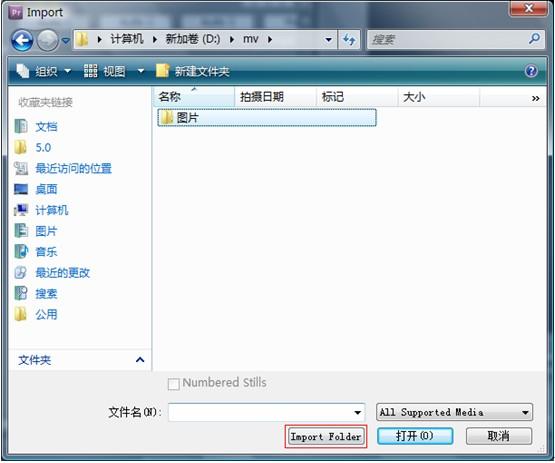Click the Import Folder button
The height and width of the screenshot is (463, 555).
[x=326, y=437]
